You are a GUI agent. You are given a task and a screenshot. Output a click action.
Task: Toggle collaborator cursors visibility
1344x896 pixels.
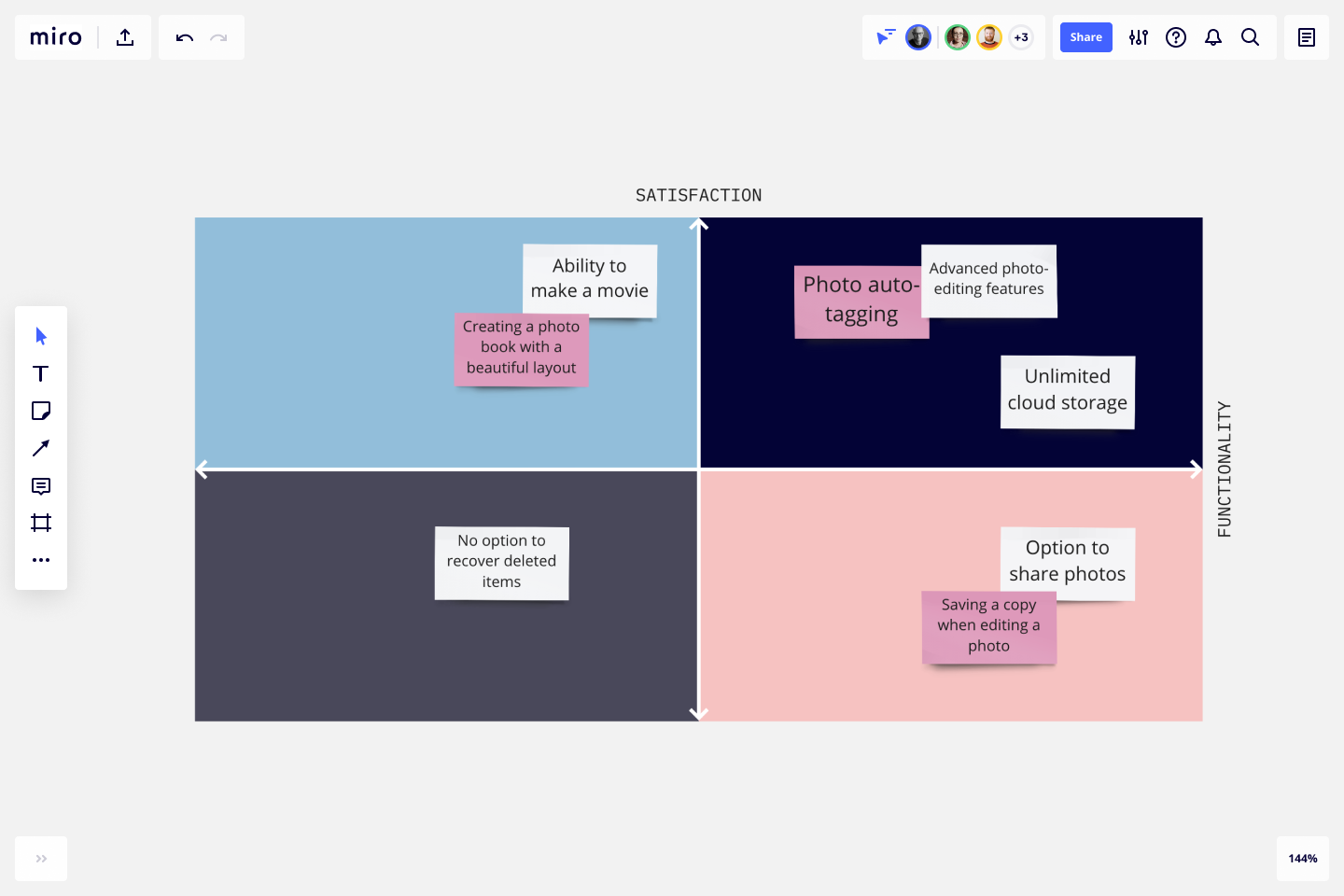point(884,37)
